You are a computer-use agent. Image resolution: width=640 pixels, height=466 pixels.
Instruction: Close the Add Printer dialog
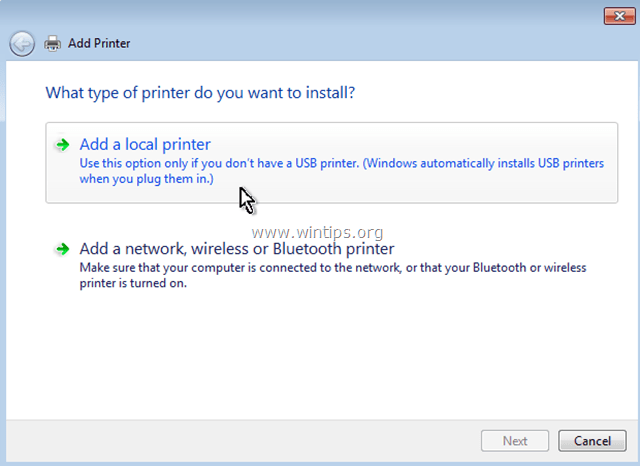(x=620, y=16)
